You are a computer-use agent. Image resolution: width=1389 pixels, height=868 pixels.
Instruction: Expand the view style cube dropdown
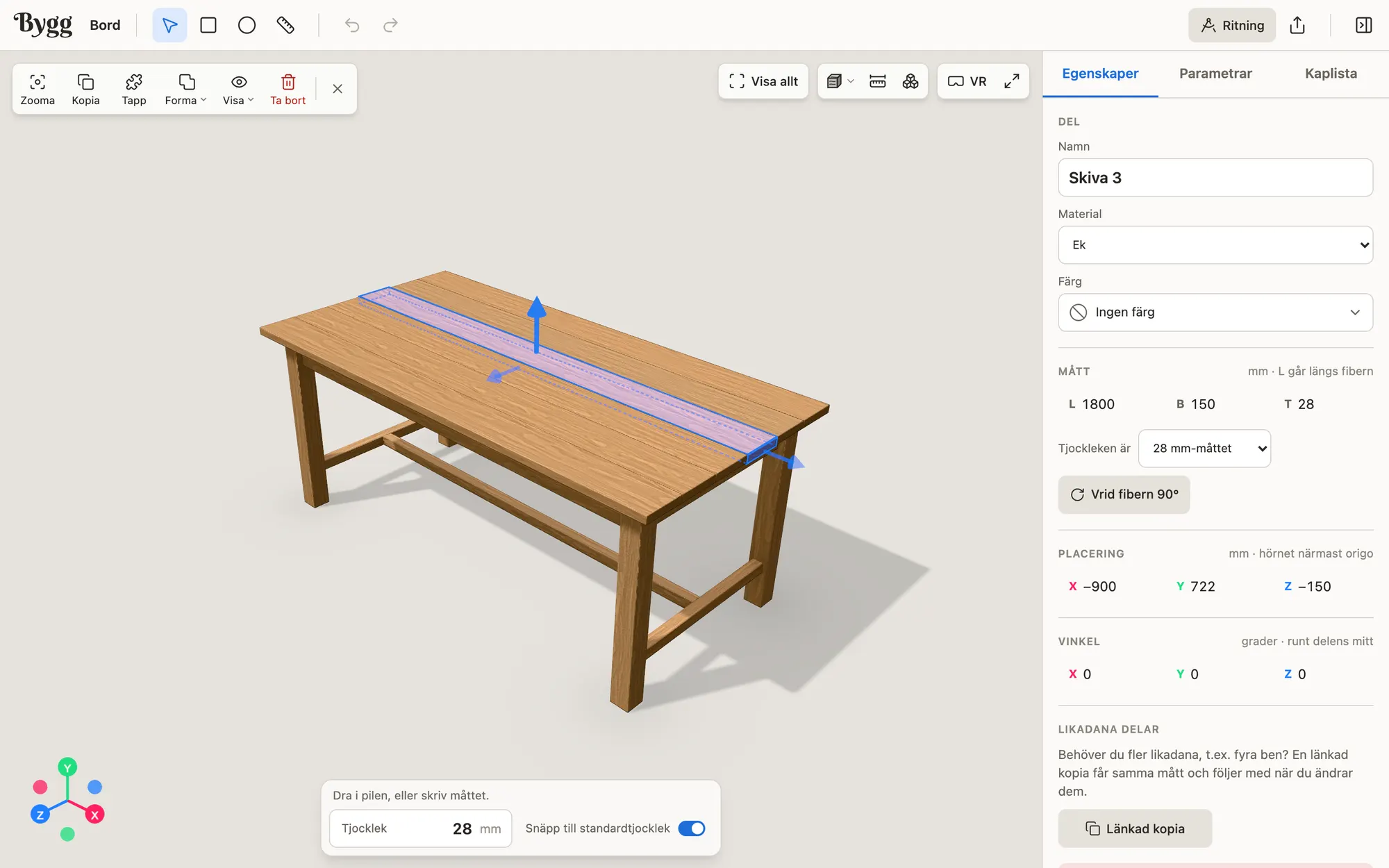pyautogui.click(x=840, y=81)
